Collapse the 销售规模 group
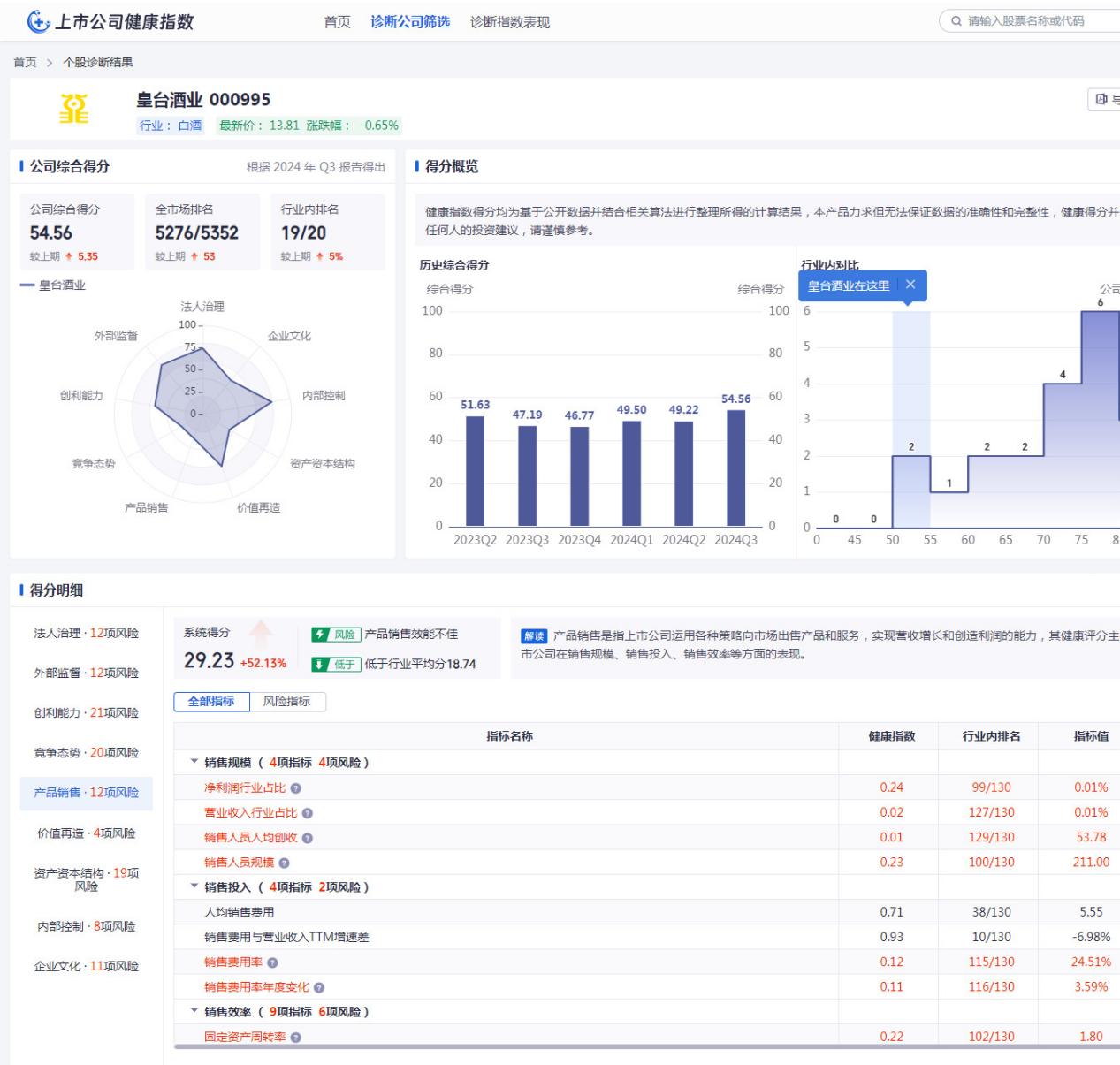Image resolution: width=1120 pixels, height=1065 pixels. click(194, 762)
